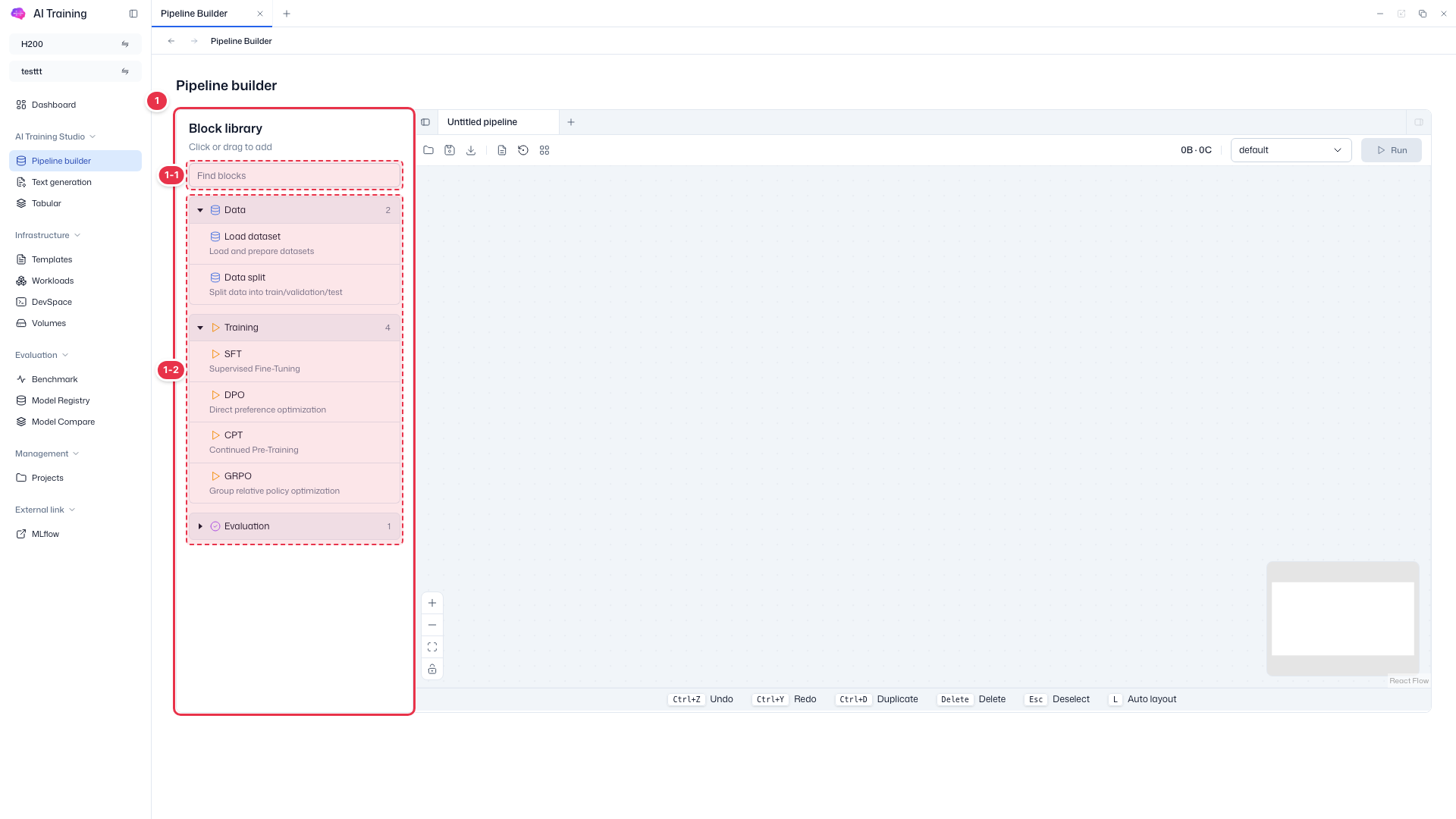Switch testtt project via swap arrows icon
This screenshot has width=1456, height=819.
click(125, 71)
